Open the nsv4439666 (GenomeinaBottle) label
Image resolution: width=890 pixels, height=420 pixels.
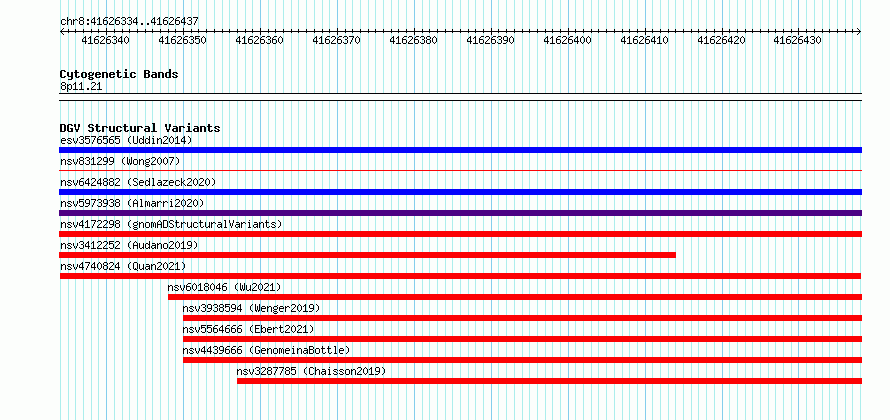point(266,350)
